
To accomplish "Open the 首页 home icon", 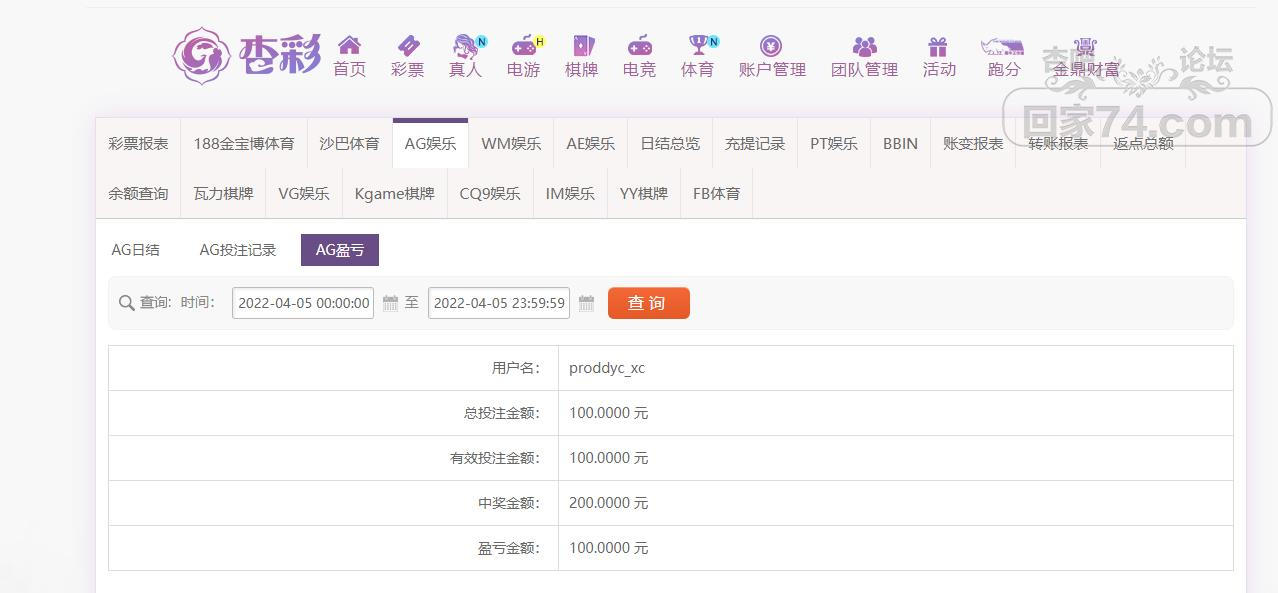I will [x=349, y=46].
